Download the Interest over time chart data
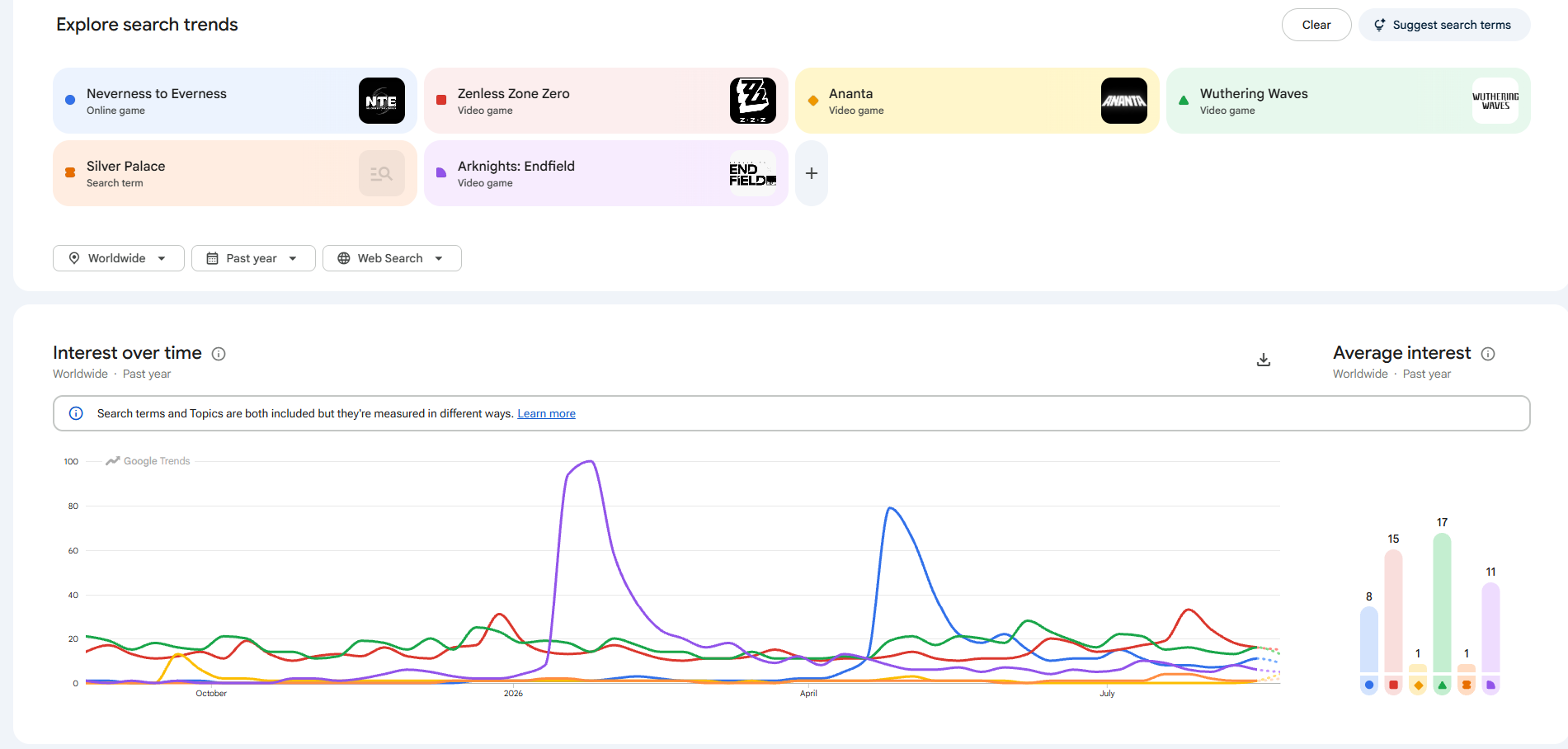 [x=1264, y=360]
